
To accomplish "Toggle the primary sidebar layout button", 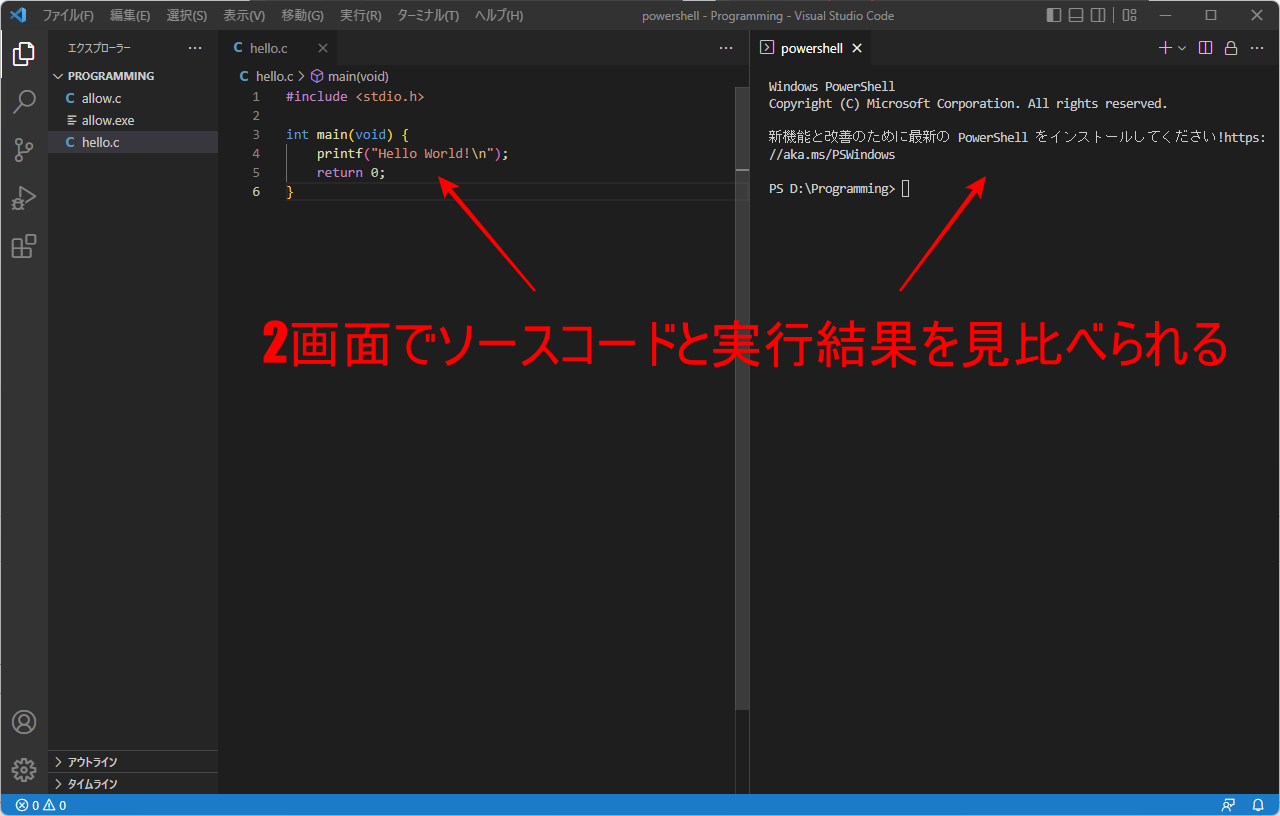I will [x=1054, y=15].
